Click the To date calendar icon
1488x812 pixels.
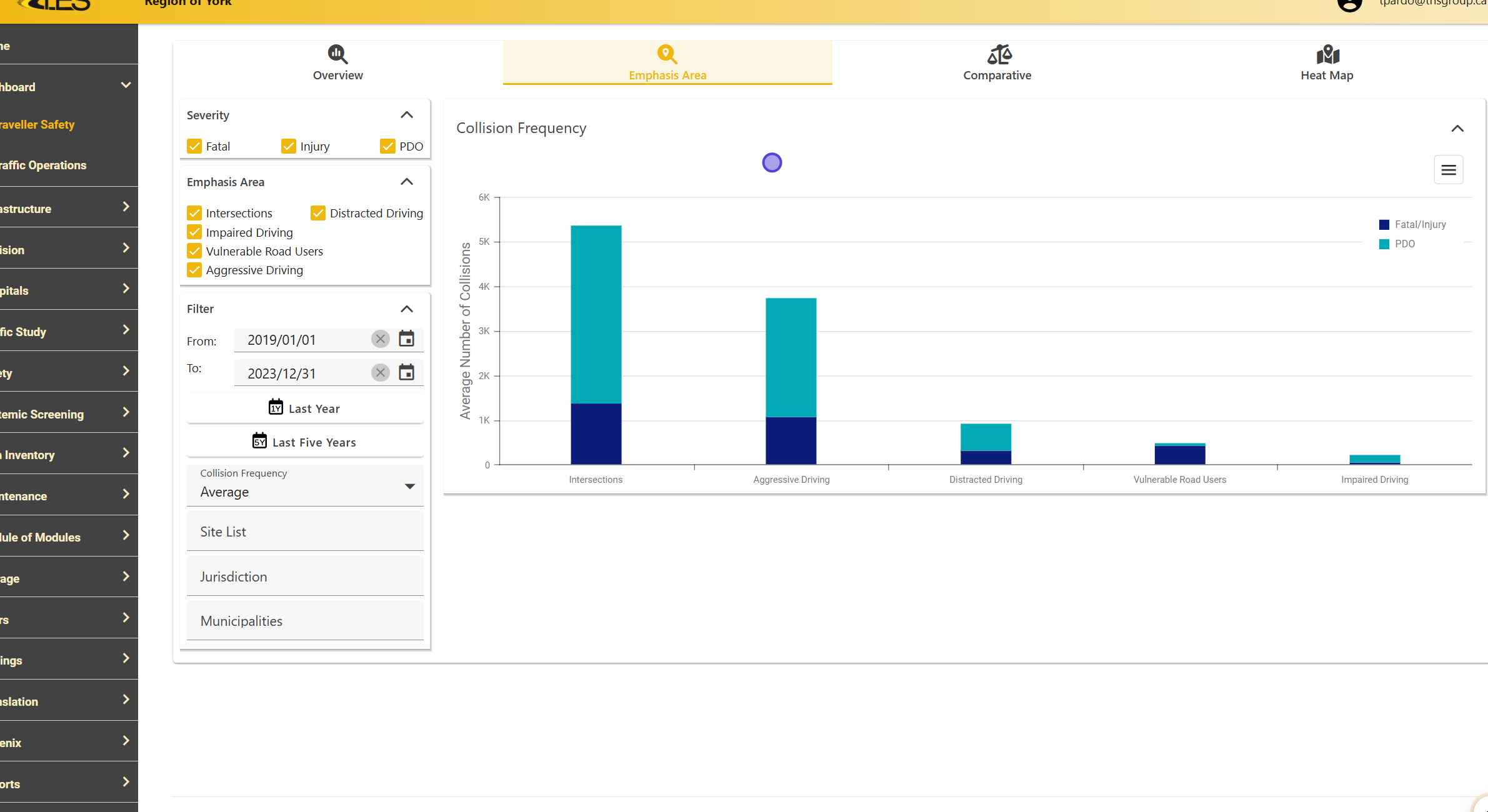coord(406,373)
